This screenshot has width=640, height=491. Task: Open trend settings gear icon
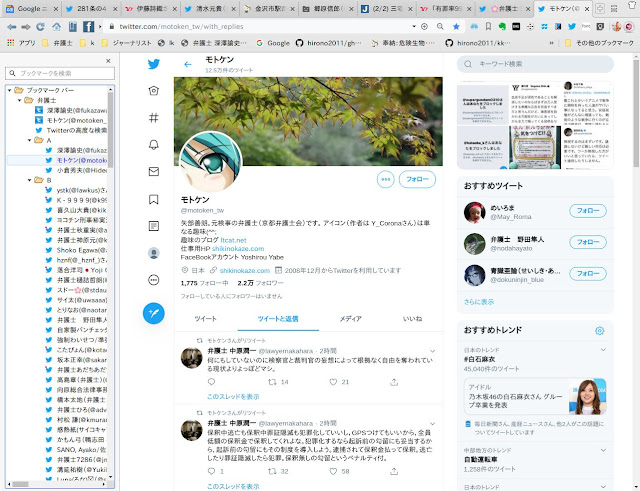599,331
